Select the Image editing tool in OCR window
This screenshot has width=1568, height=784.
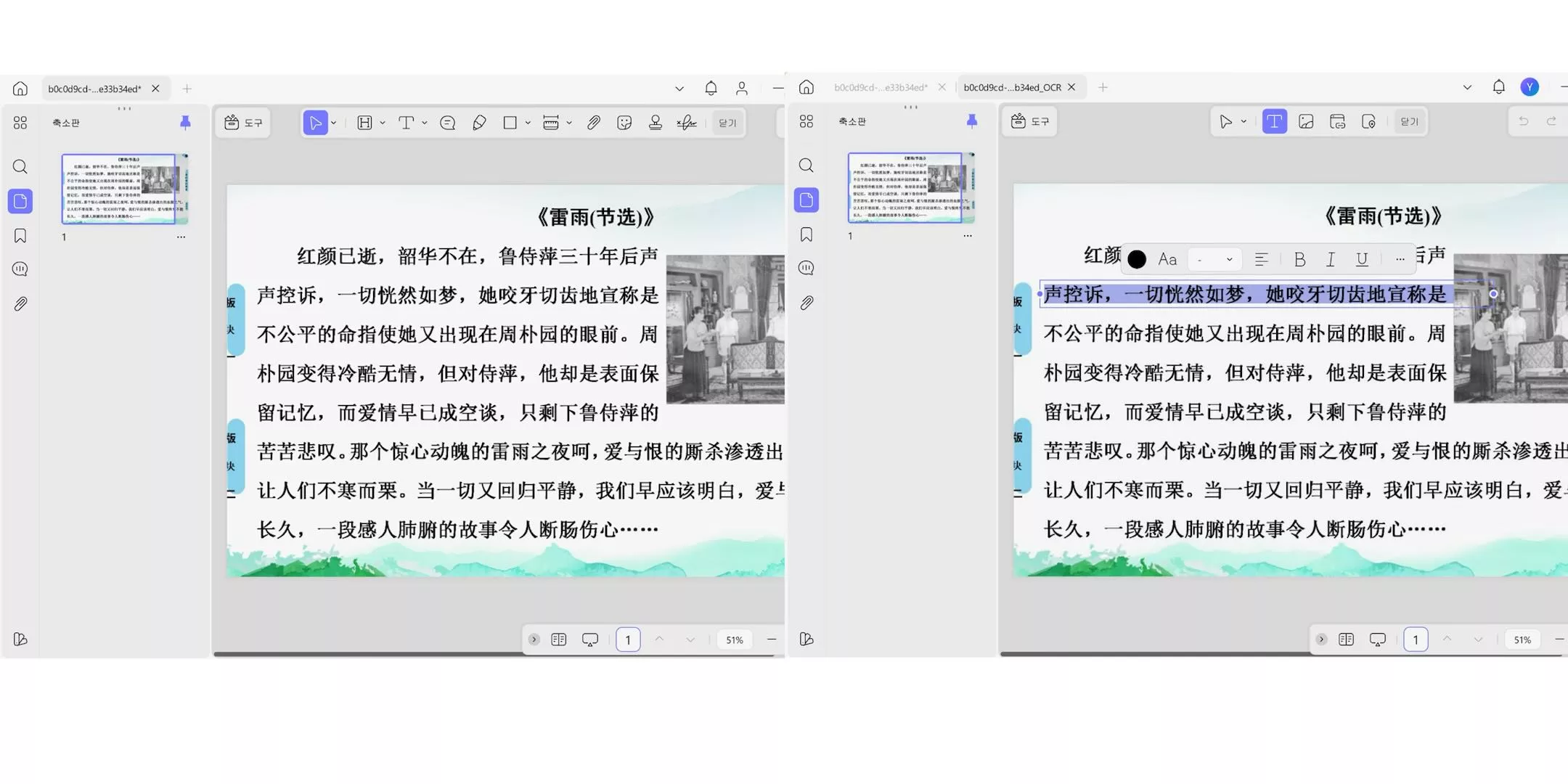point(1305,121)
